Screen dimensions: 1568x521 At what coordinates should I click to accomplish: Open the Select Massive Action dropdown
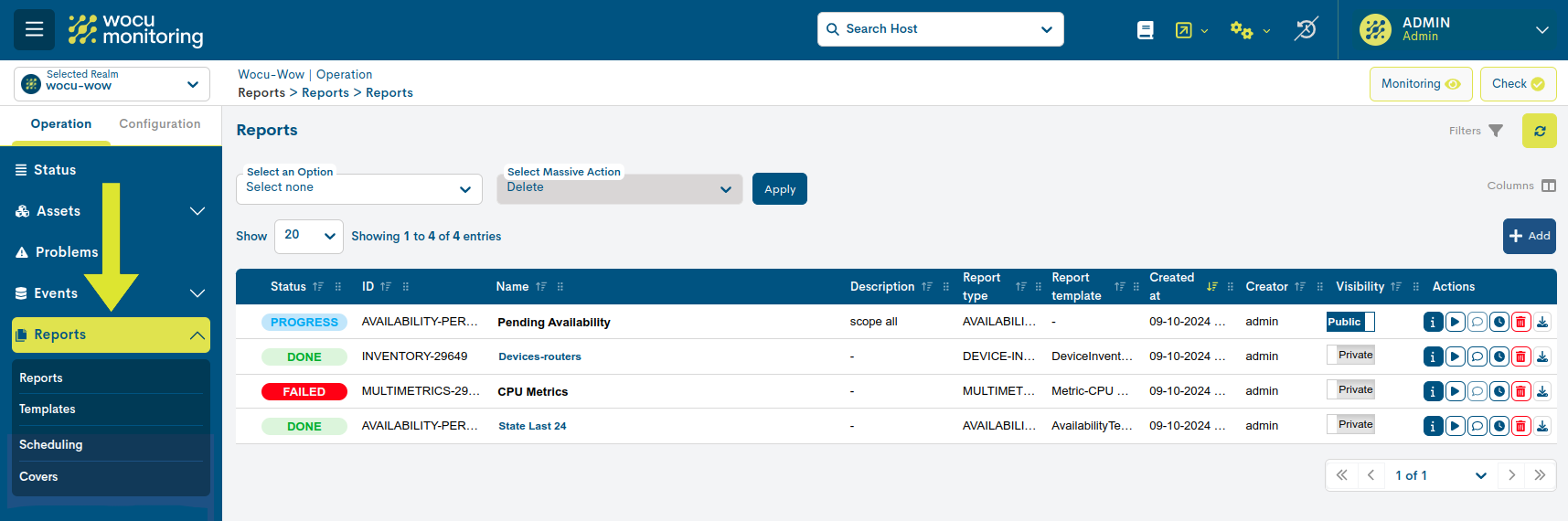[619, 188]
